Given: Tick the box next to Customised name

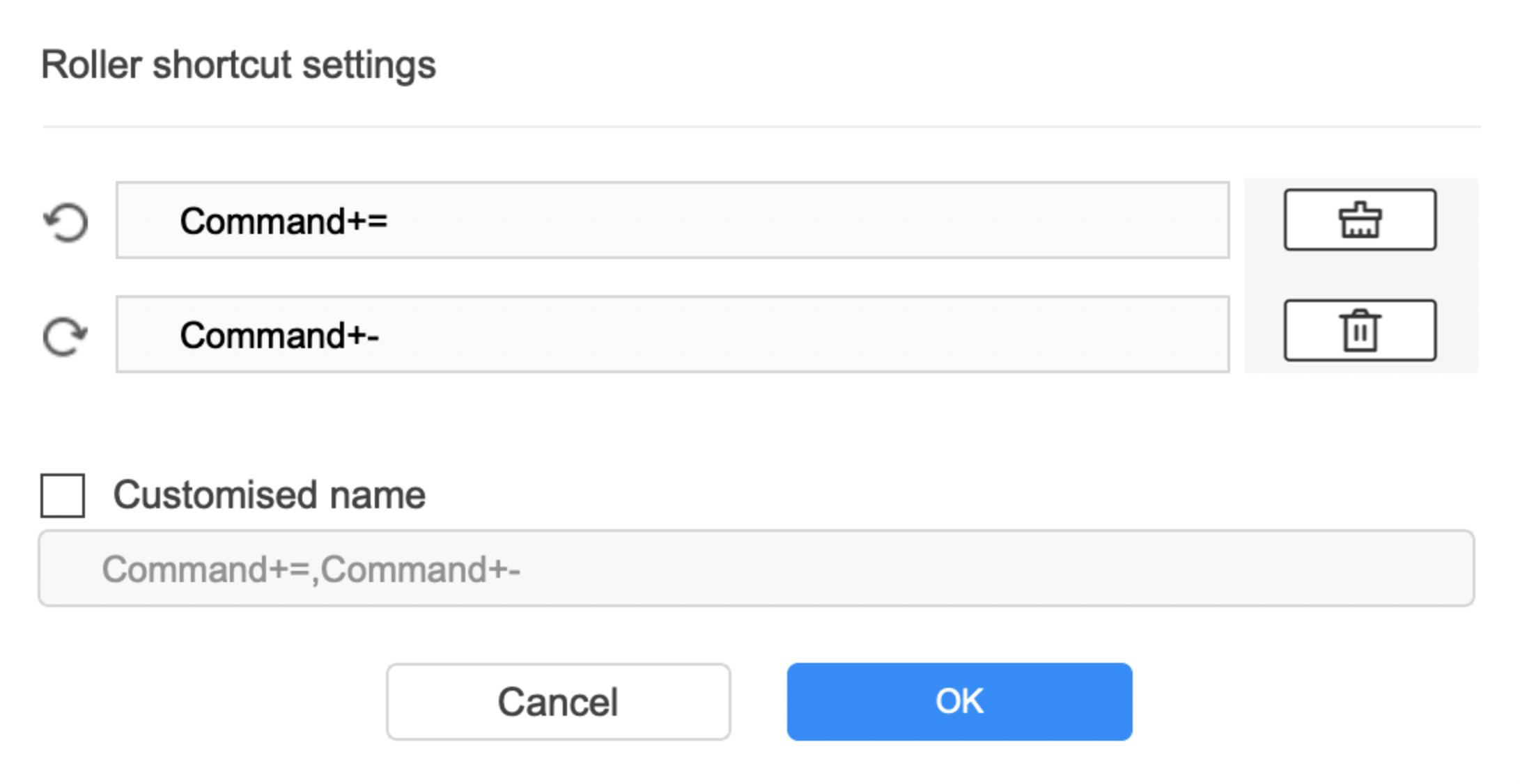Looking at the screenshot, I should pyautogui.click(x=63, y=496).
